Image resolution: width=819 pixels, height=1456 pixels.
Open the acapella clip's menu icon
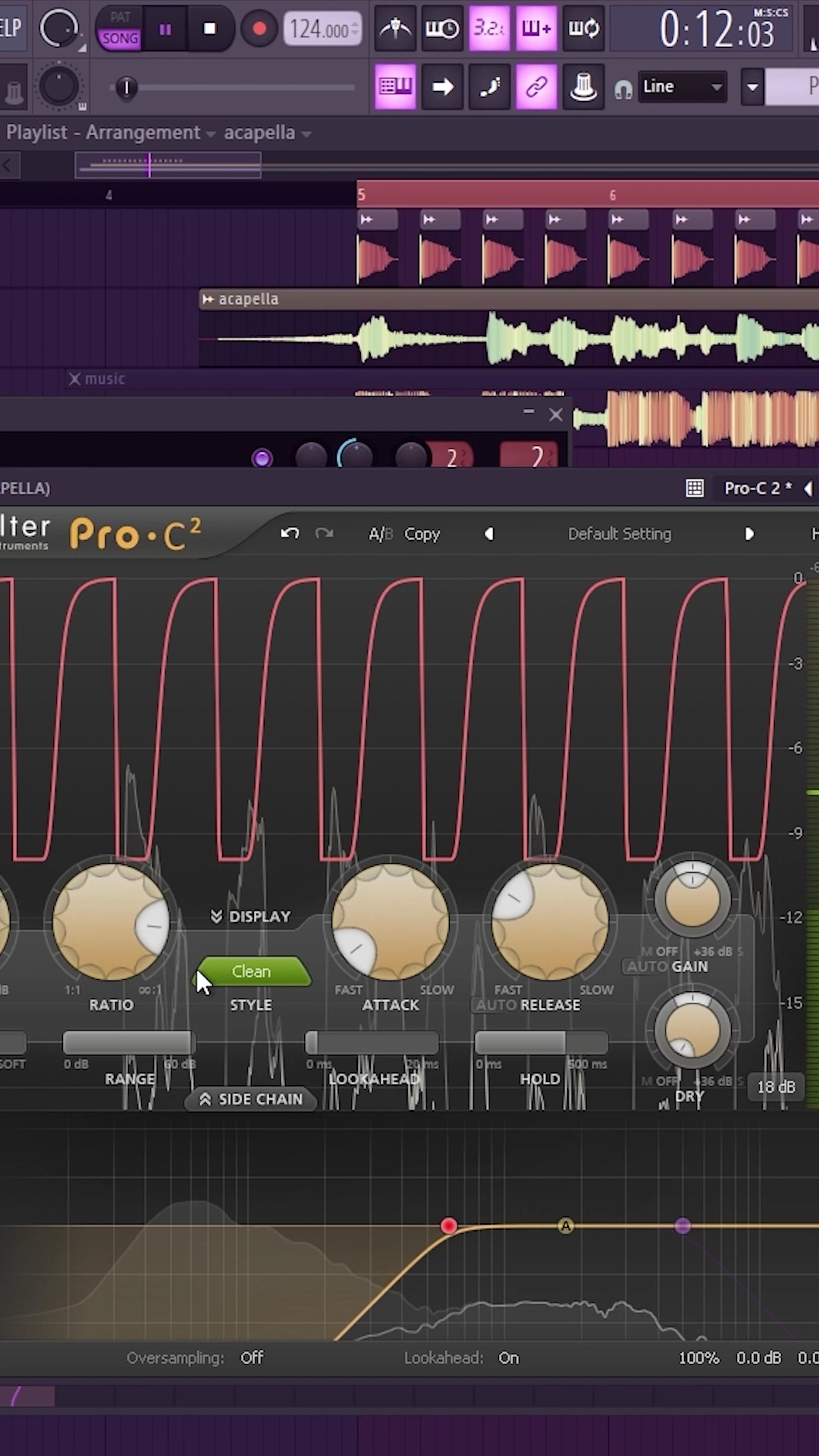[x=208, y=299]
